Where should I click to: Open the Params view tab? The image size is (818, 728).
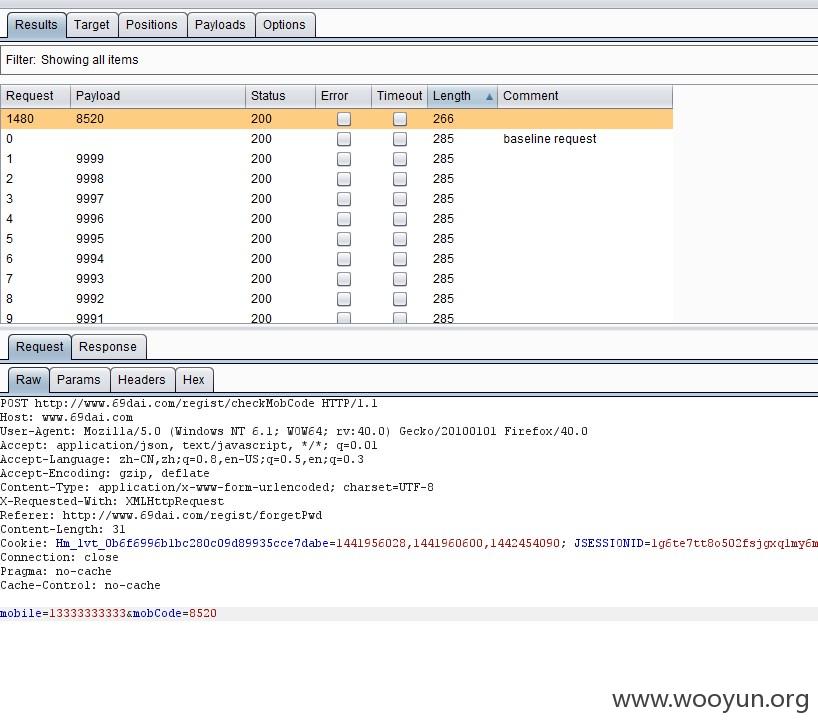click(79, 380)
